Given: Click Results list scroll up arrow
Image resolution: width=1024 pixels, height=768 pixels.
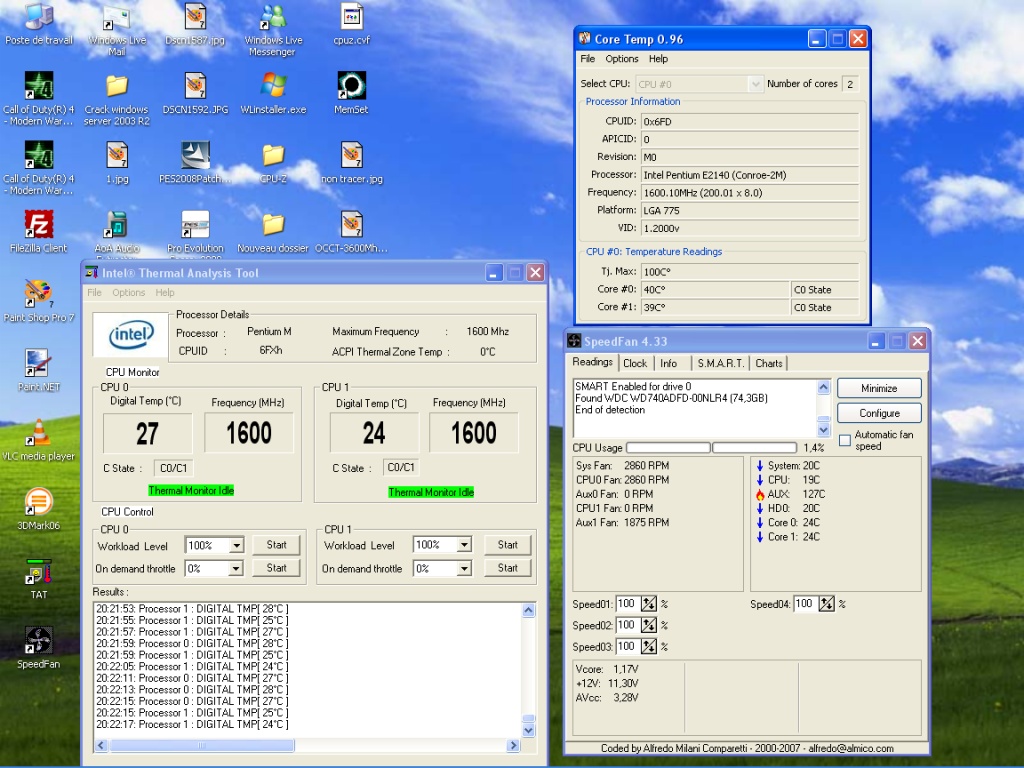Looking at the screenshot, I should click(528, 611).
